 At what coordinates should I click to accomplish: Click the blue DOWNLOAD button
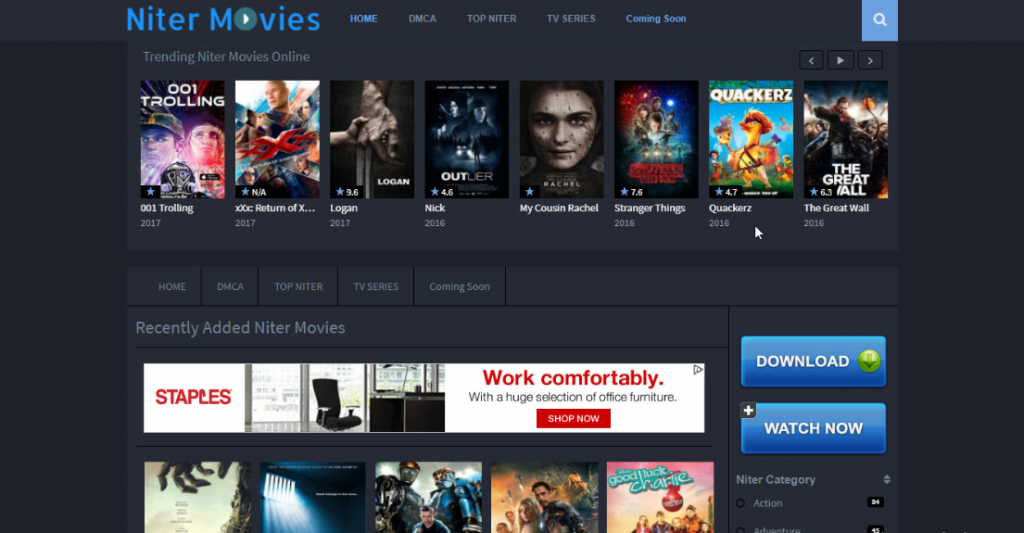[813, 361]
